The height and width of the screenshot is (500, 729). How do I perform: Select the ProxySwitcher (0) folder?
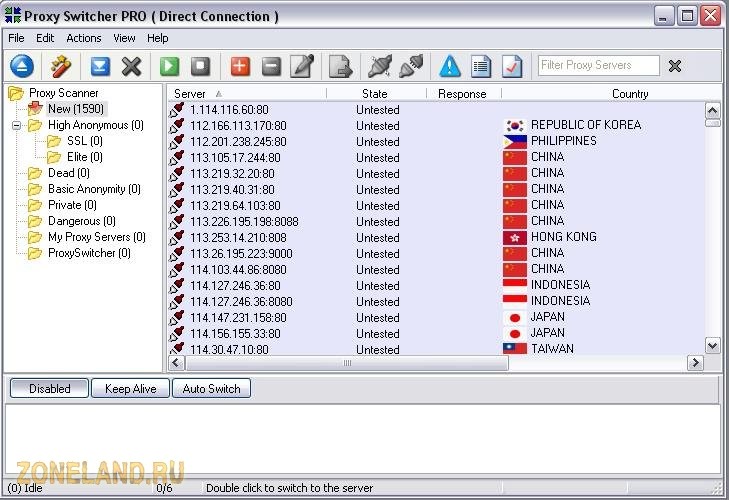coord(89,253)
